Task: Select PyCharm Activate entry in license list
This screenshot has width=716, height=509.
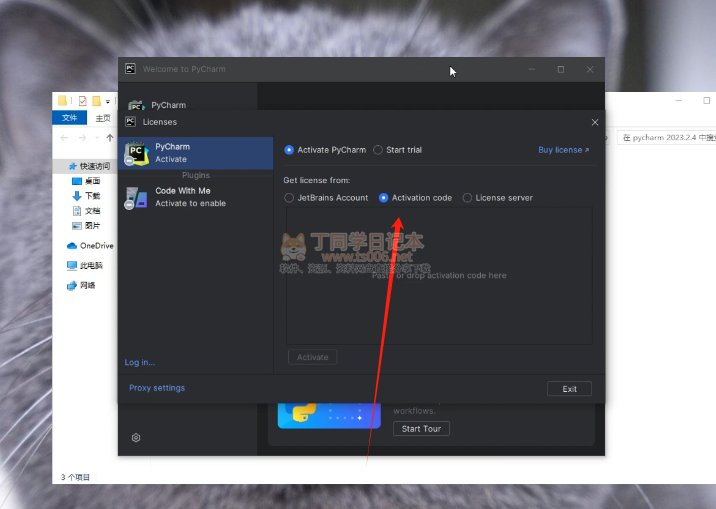Action: pyautogui.click(x=196, y=153)
